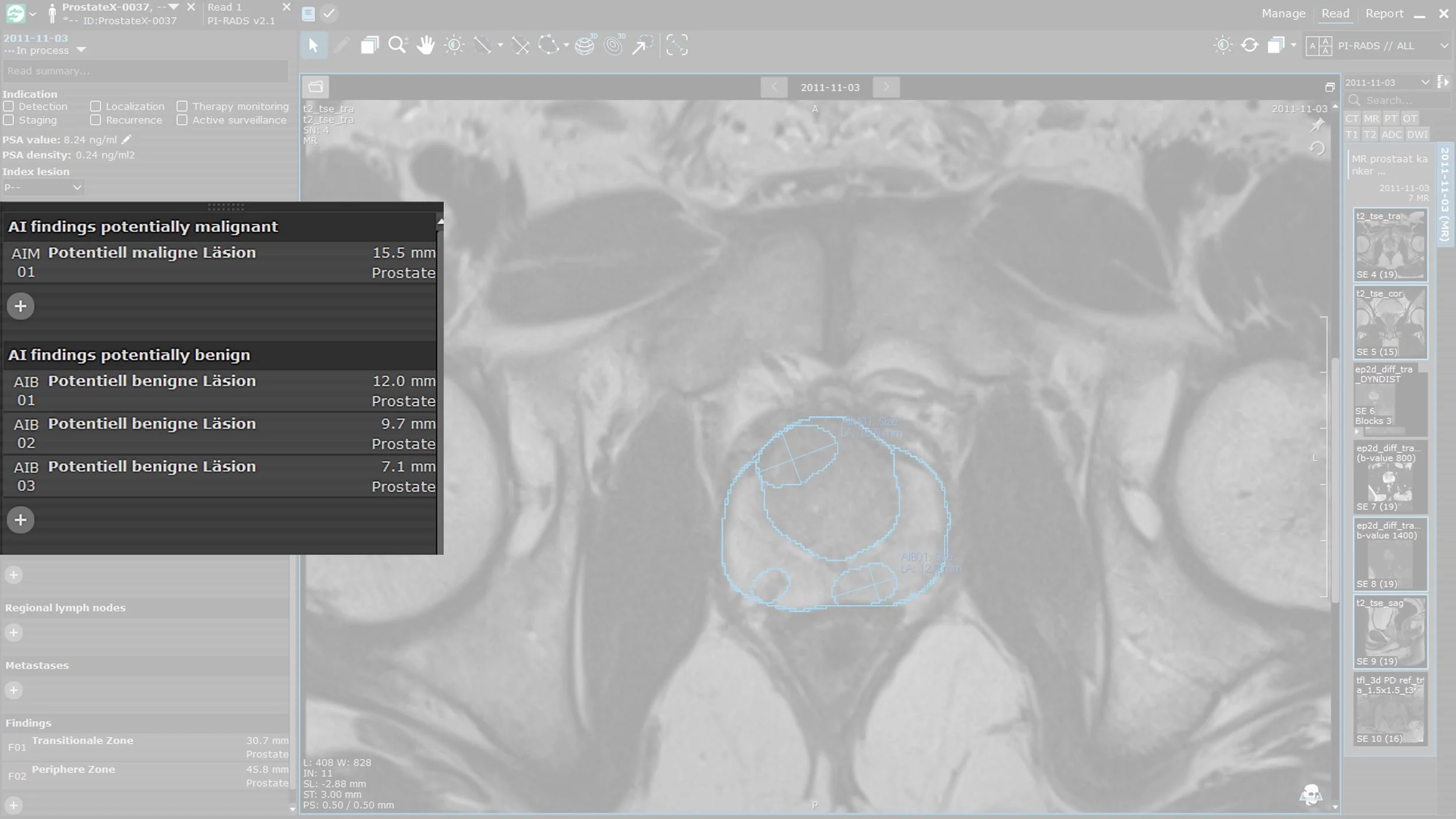Open the t2_tse_sag series thumbnail

[x=1390, y=632]
